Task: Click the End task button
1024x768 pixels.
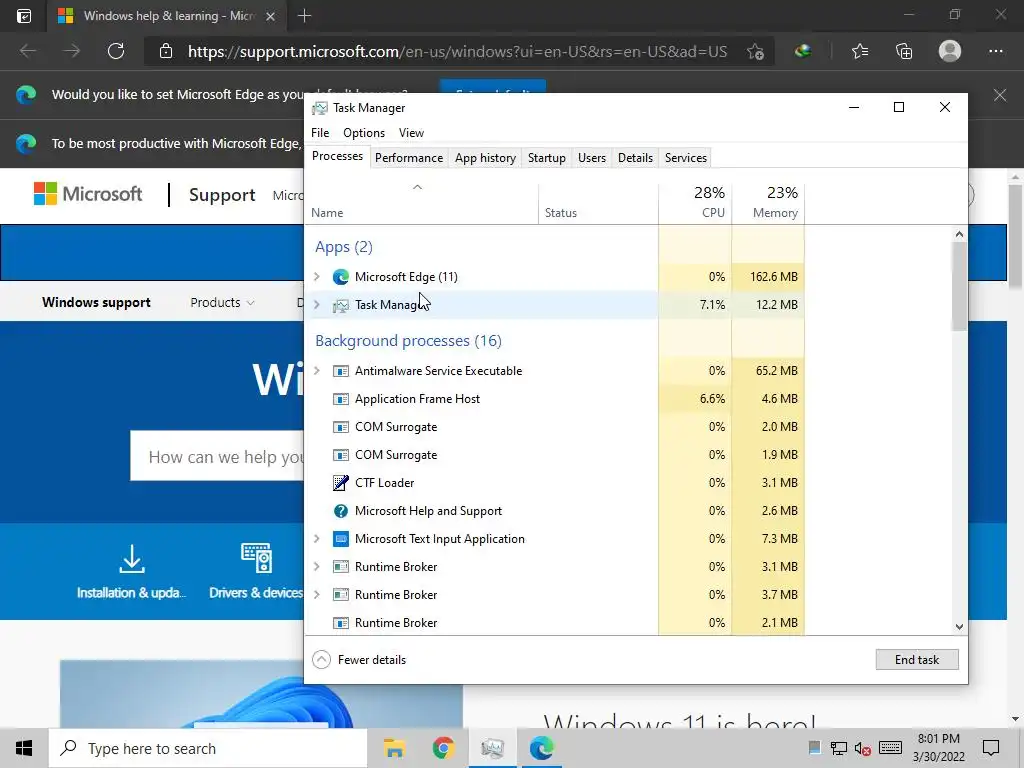Action: click(917, 660)
